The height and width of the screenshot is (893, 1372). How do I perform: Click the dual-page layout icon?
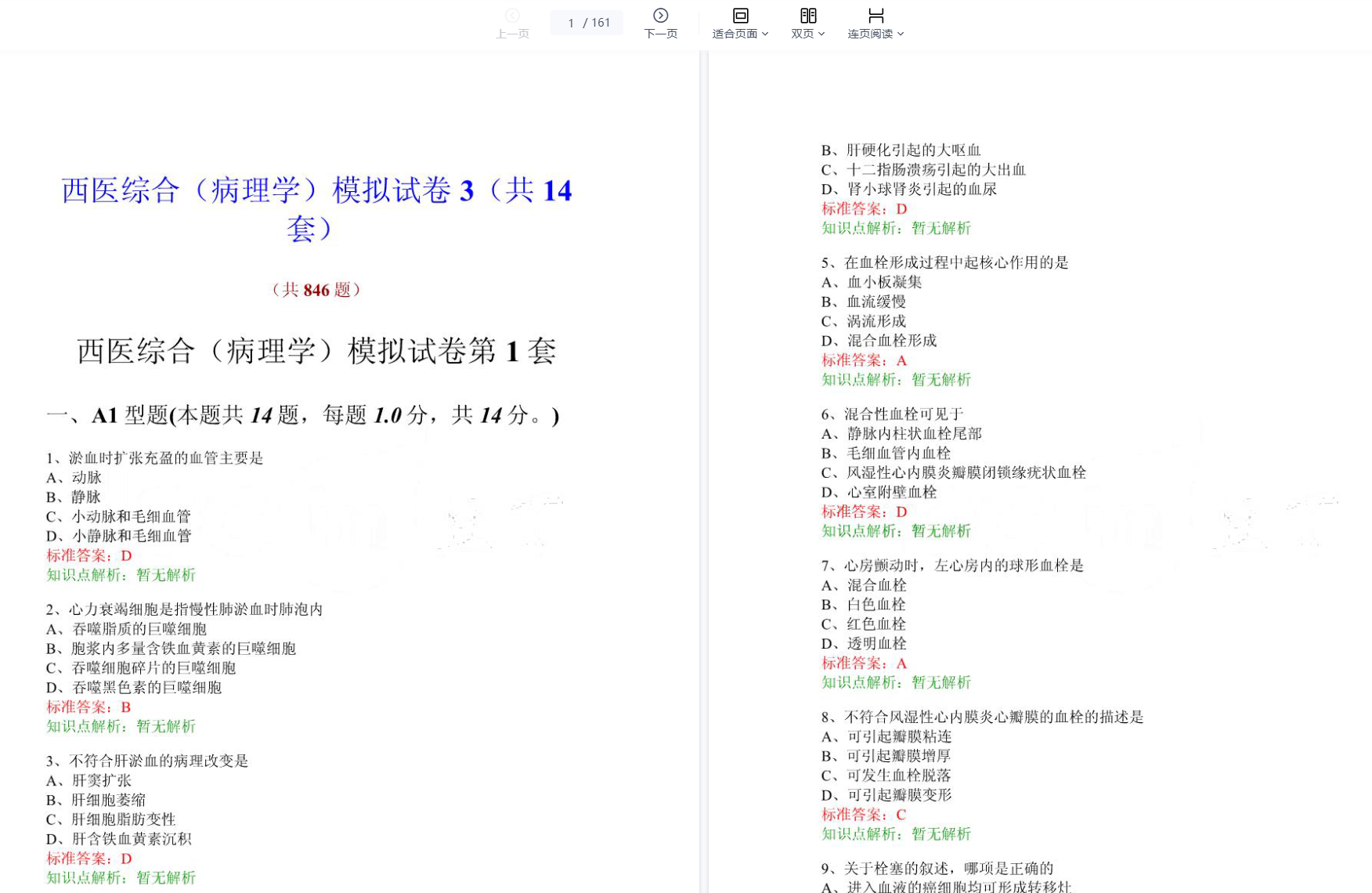pos(807,16)
